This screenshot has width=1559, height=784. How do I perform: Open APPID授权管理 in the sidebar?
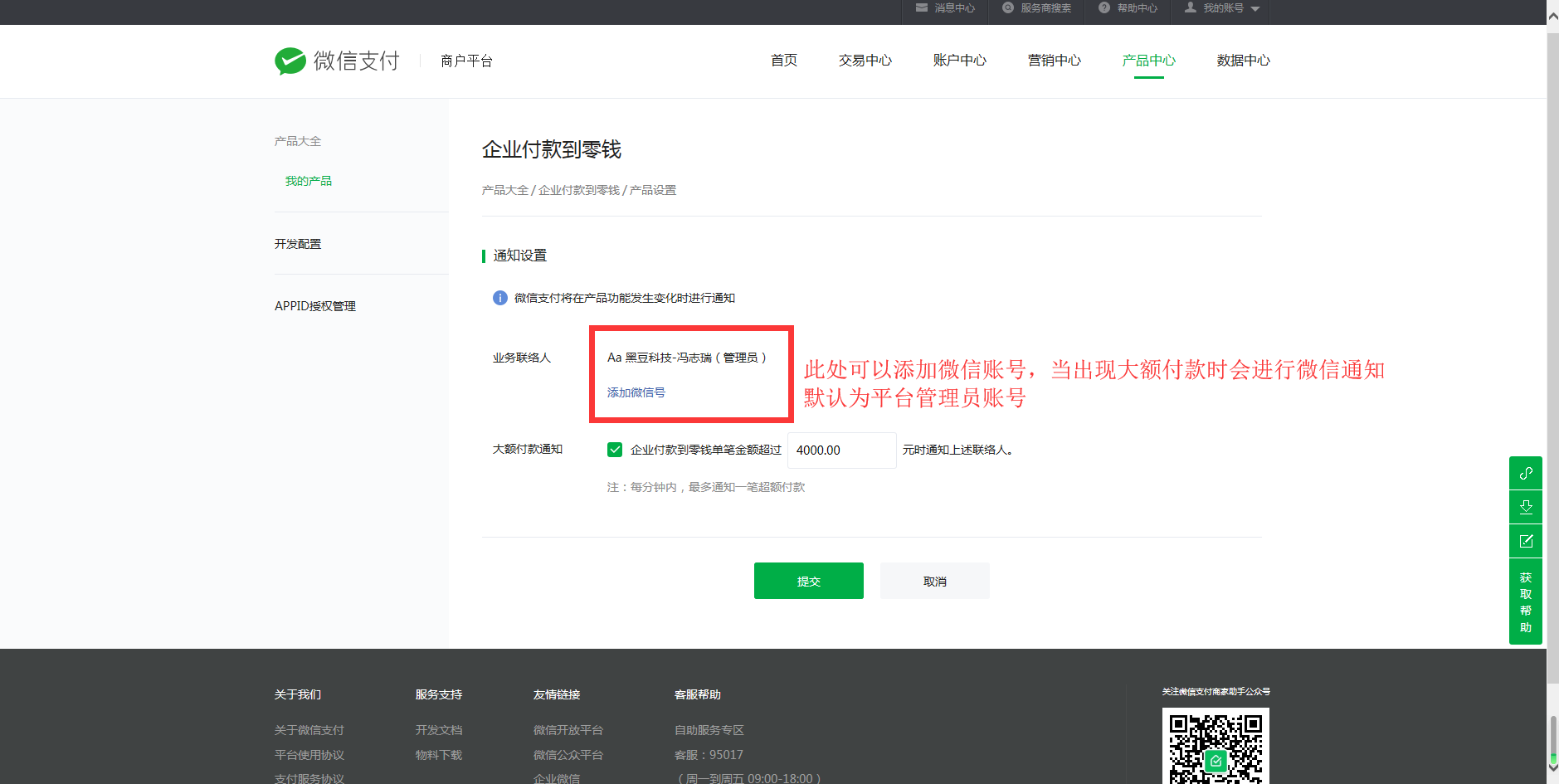tap(315, 306)
